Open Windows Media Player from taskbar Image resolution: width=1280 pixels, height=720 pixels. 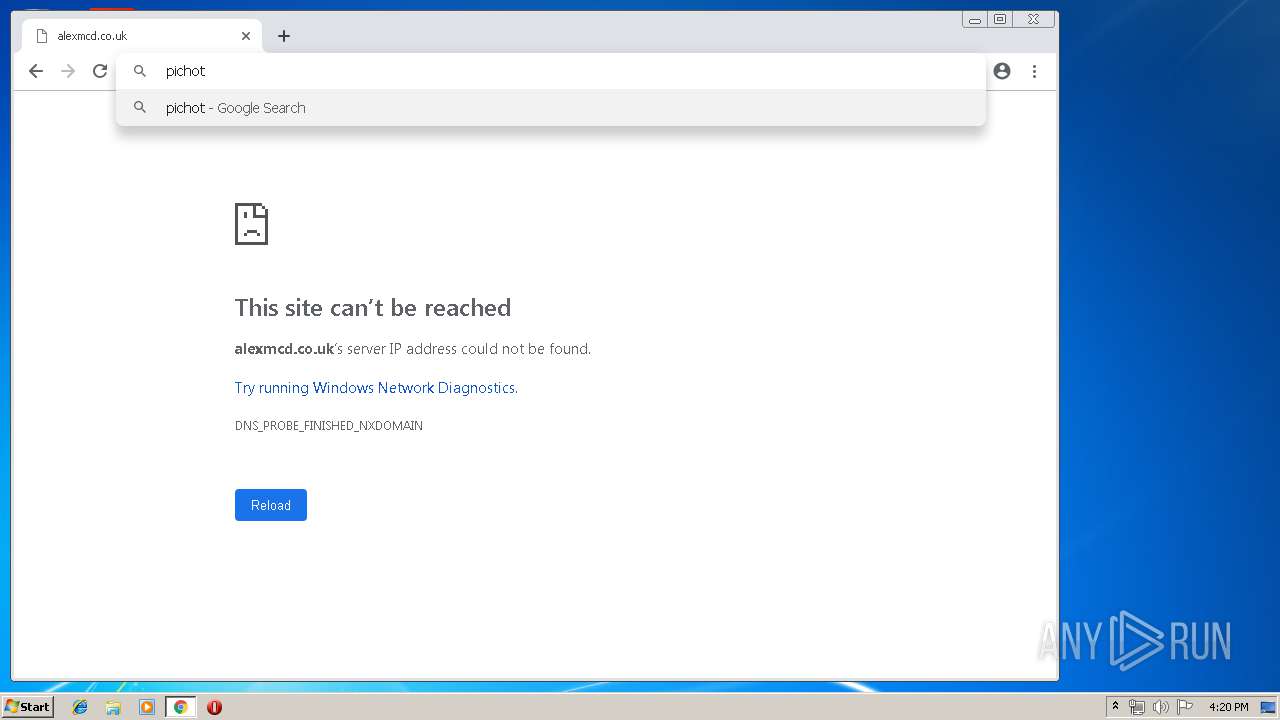[x=147, y=707]
